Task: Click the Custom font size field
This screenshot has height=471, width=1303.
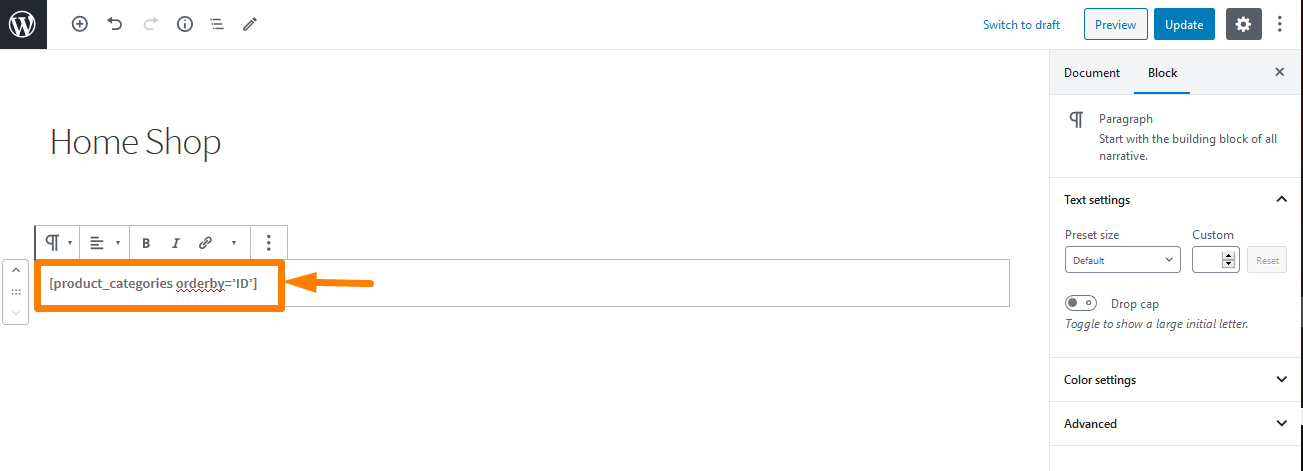Action: tap(1208, 260)
